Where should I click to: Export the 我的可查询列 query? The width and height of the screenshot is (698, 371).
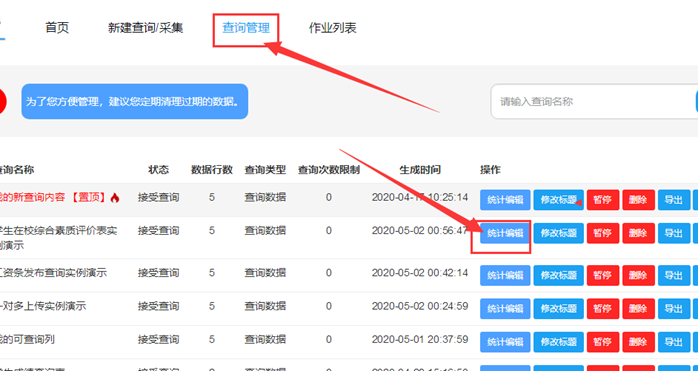tap(674, 342)
